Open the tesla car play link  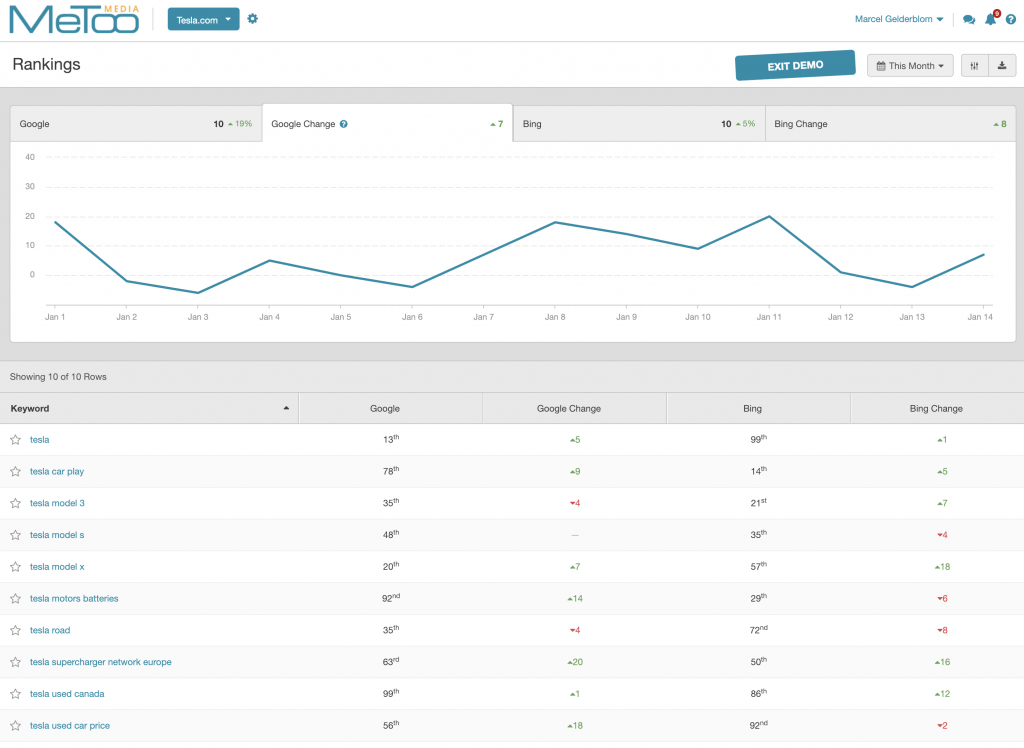[57, 472]
